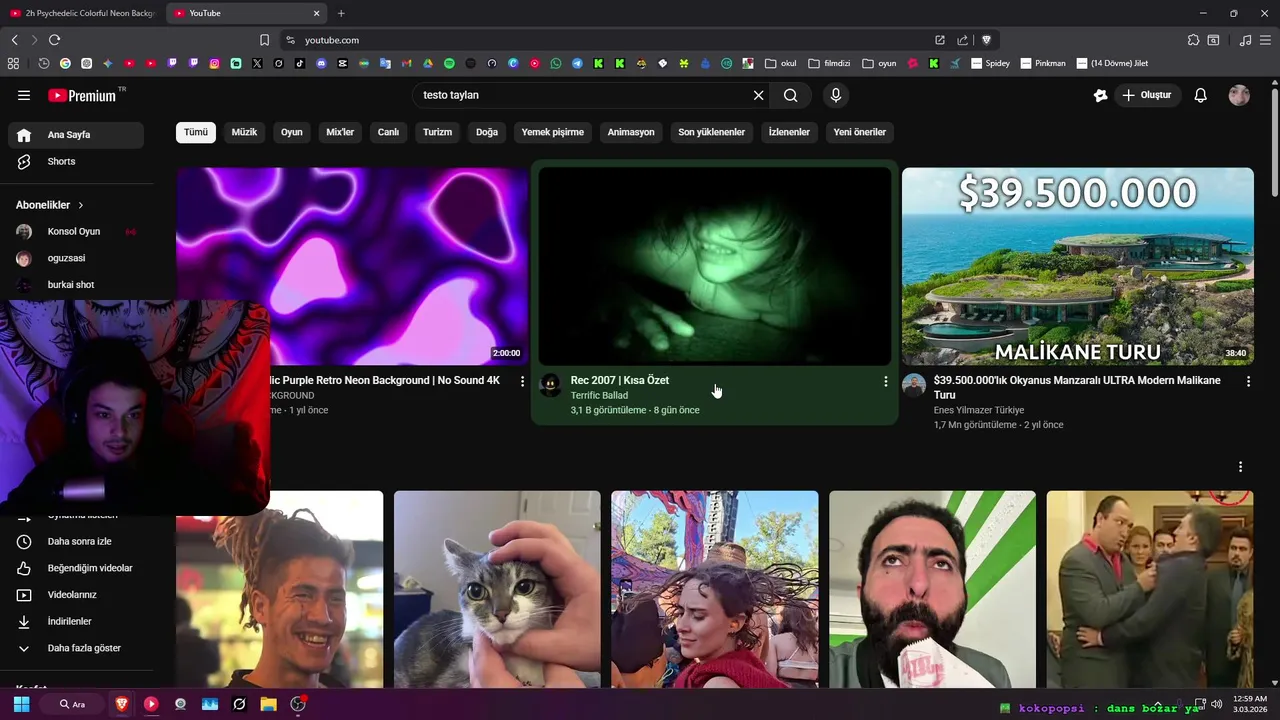This screenshot has height=720, width=1280.
Task: Open burkai shot subscription channel
Action: click(76, 285)
